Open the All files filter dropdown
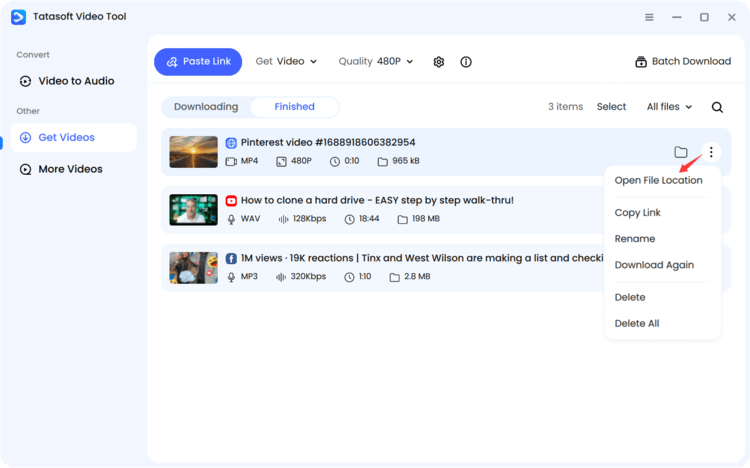 669,107
